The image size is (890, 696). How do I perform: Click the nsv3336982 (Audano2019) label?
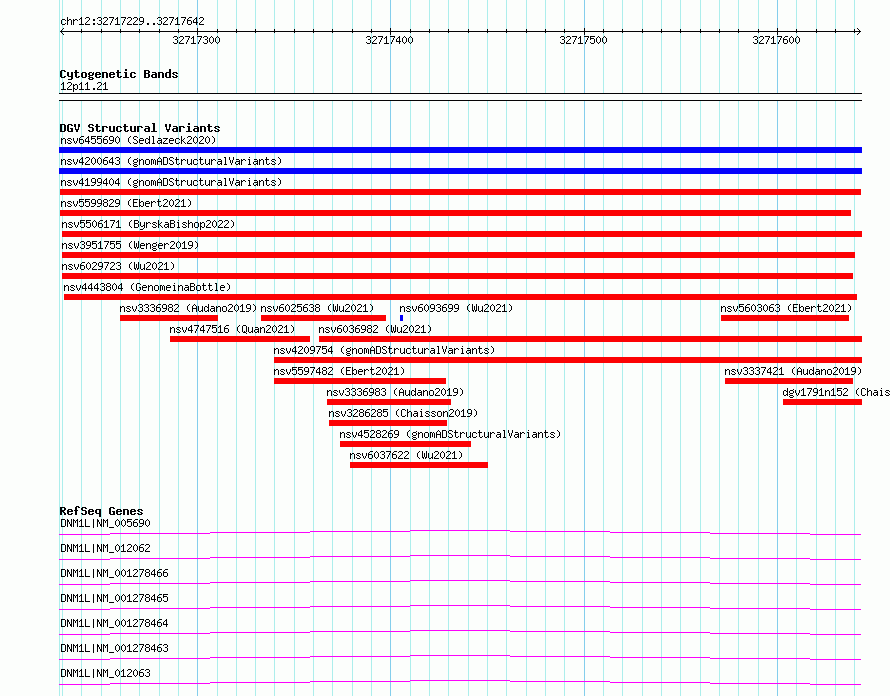(188, 308)
